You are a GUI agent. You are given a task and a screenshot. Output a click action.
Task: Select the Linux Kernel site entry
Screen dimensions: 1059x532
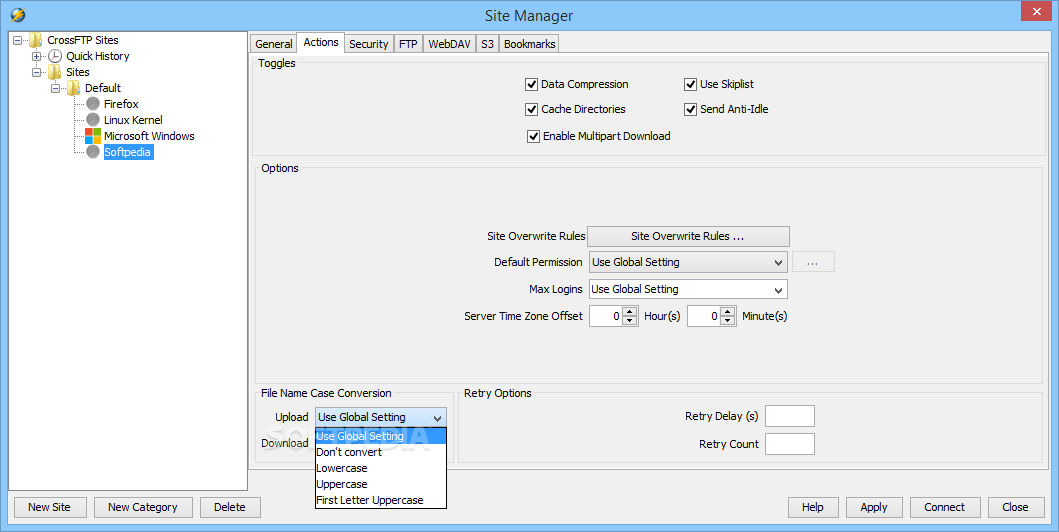[x=133, y=120]
